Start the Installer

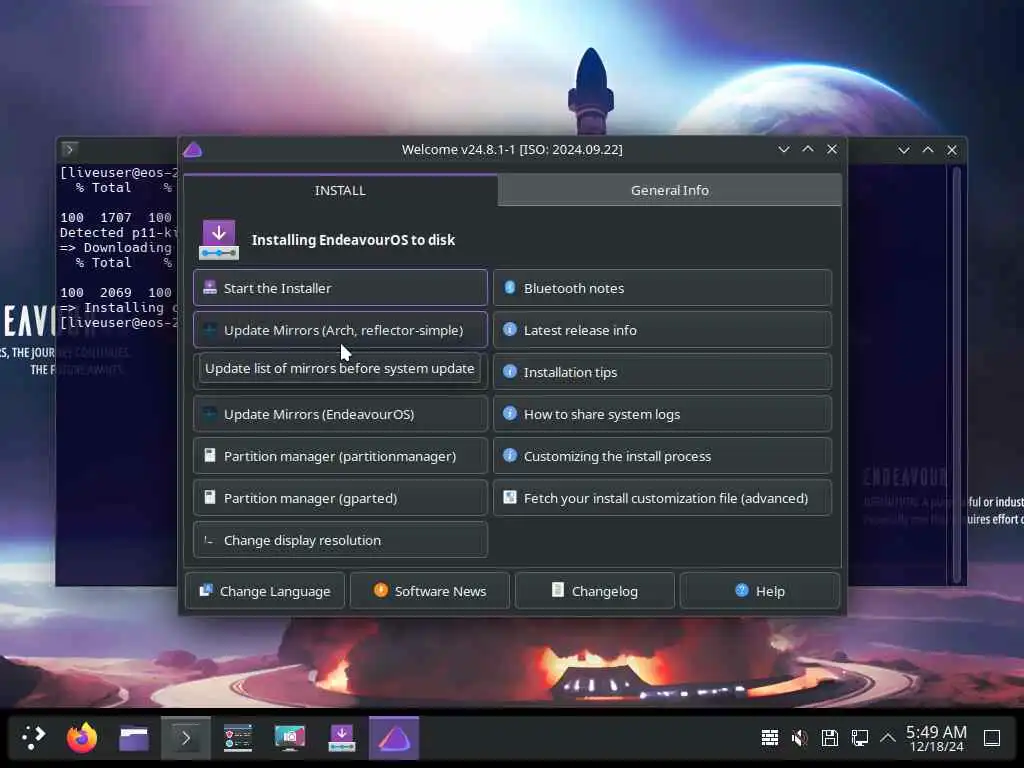pos(340,288)
